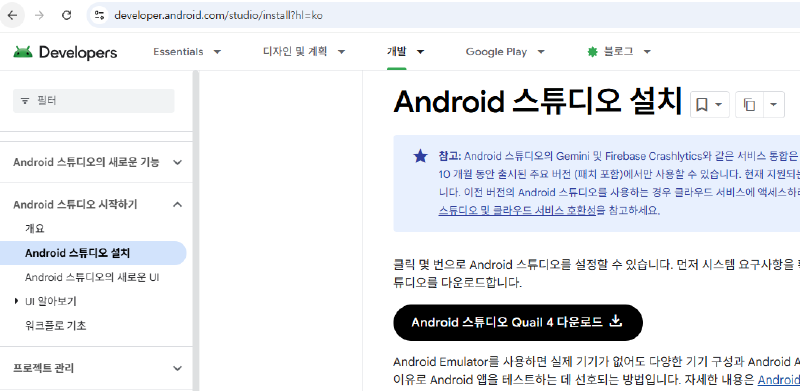Open site information icon in address bar
This screenshot has height=391, width=800.
99,15
